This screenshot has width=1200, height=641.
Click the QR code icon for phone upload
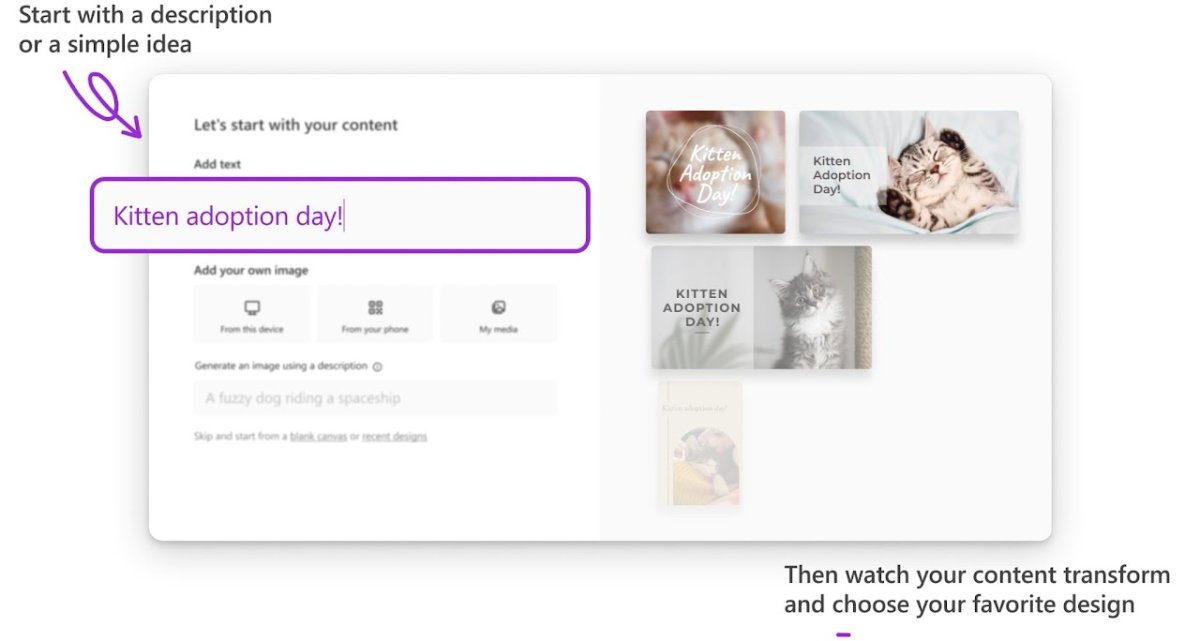pos(375,307)
